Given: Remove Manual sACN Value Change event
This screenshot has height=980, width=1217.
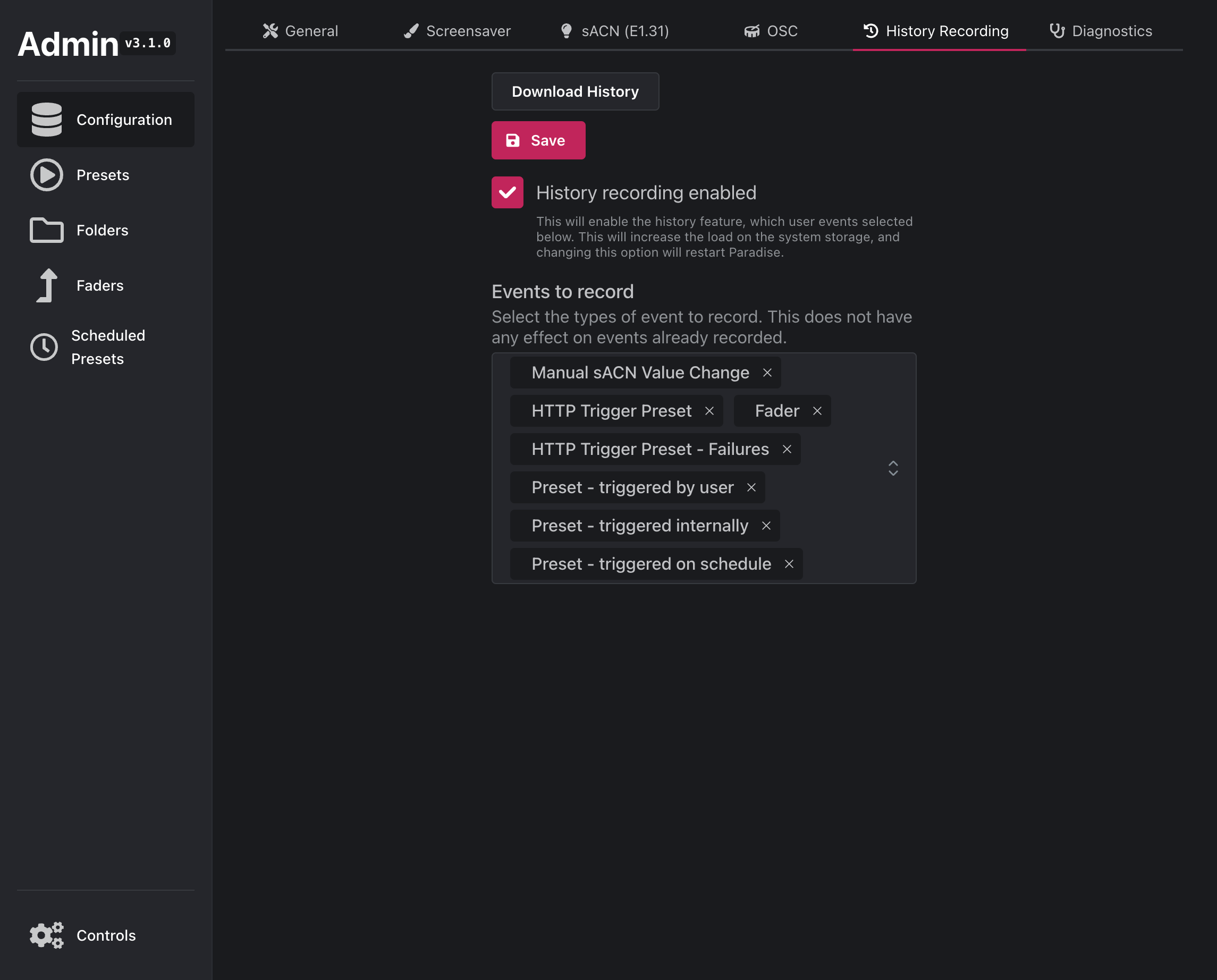Looking at the screenshot, I should coord(767,373).
